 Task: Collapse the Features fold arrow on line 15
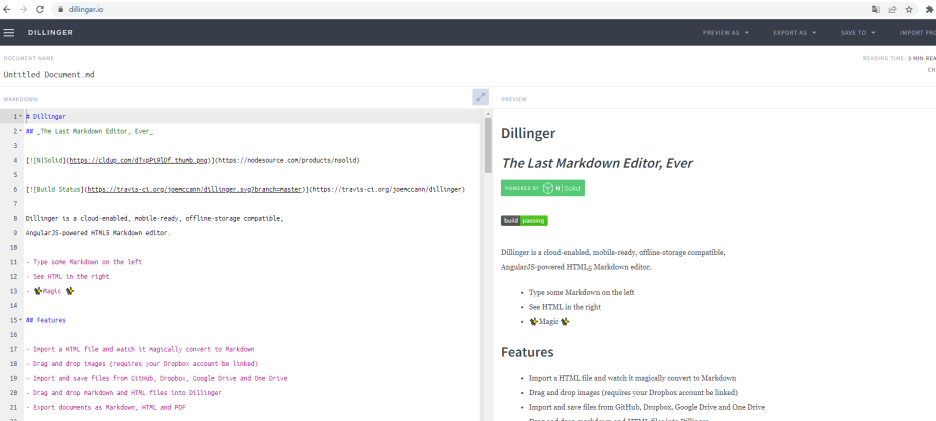[21, 320]
